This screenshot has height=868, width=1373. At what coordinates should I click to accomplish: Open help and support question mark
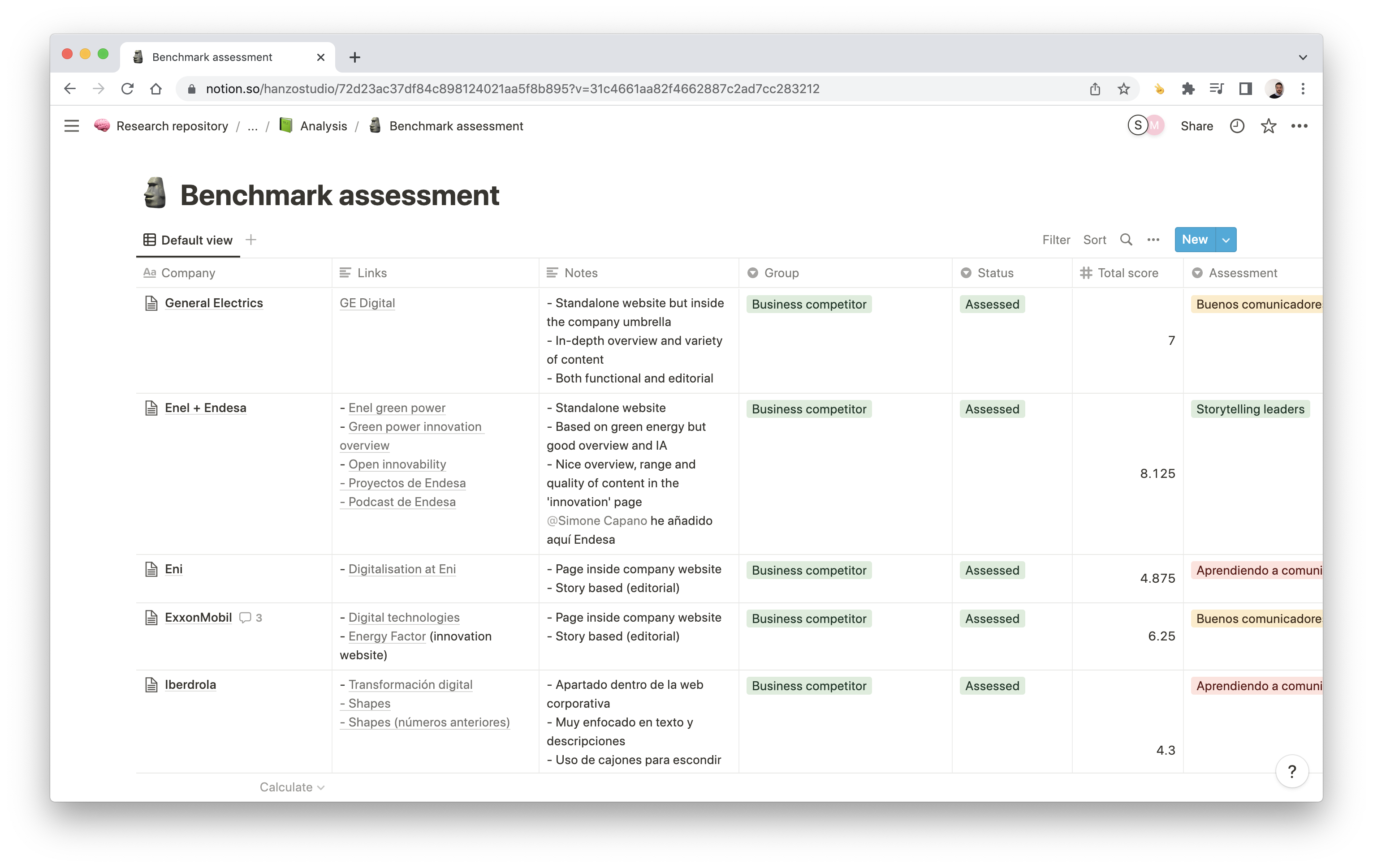[1291, 772]
